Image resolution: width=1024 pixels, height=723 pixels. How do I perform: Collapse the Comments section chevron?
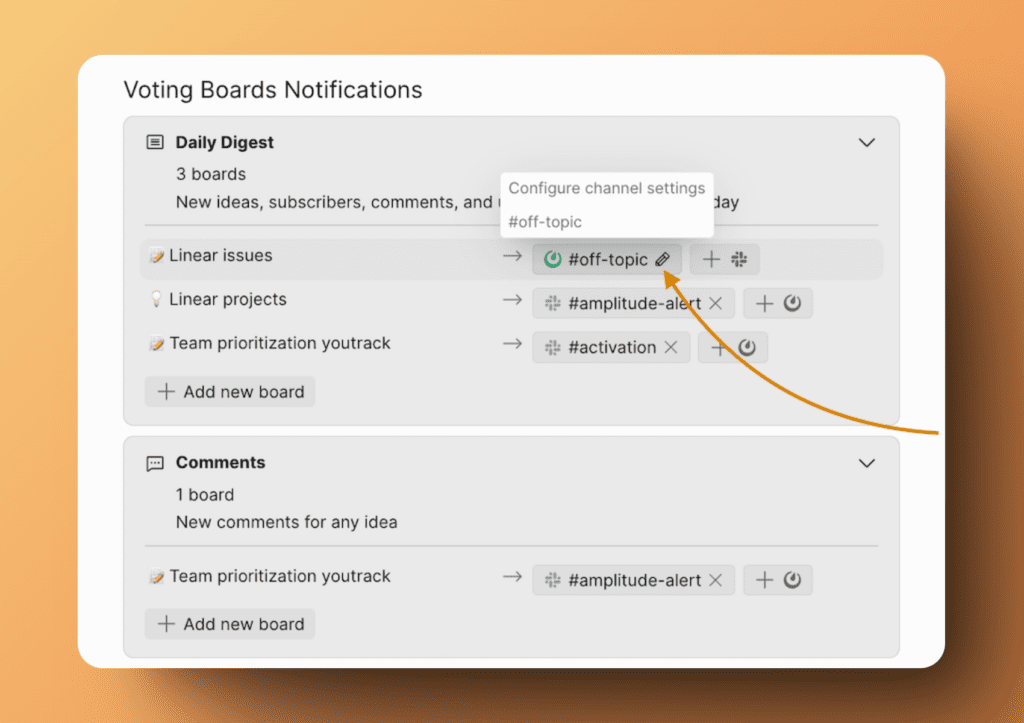click(x=867, y=463)
